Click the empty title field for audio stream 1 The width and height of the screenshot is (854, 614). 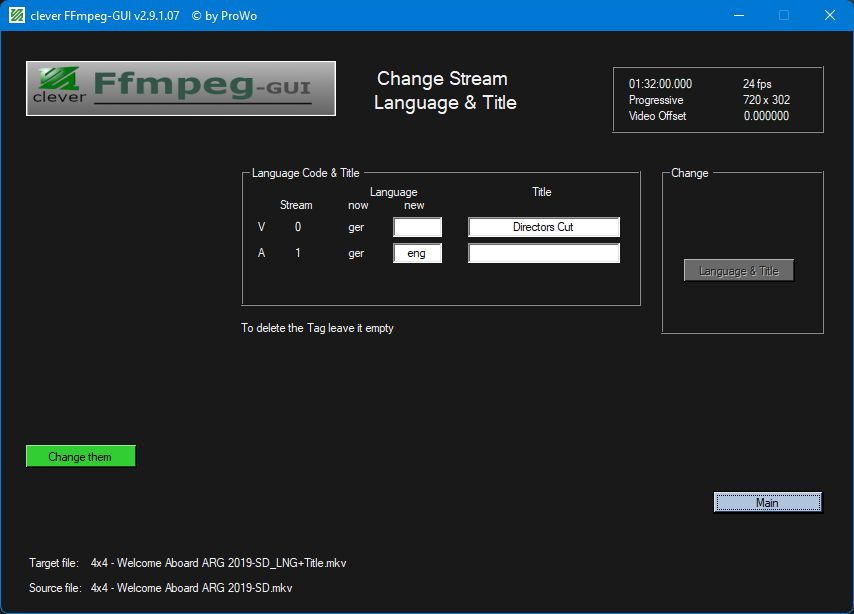click(x=544, y=253)
